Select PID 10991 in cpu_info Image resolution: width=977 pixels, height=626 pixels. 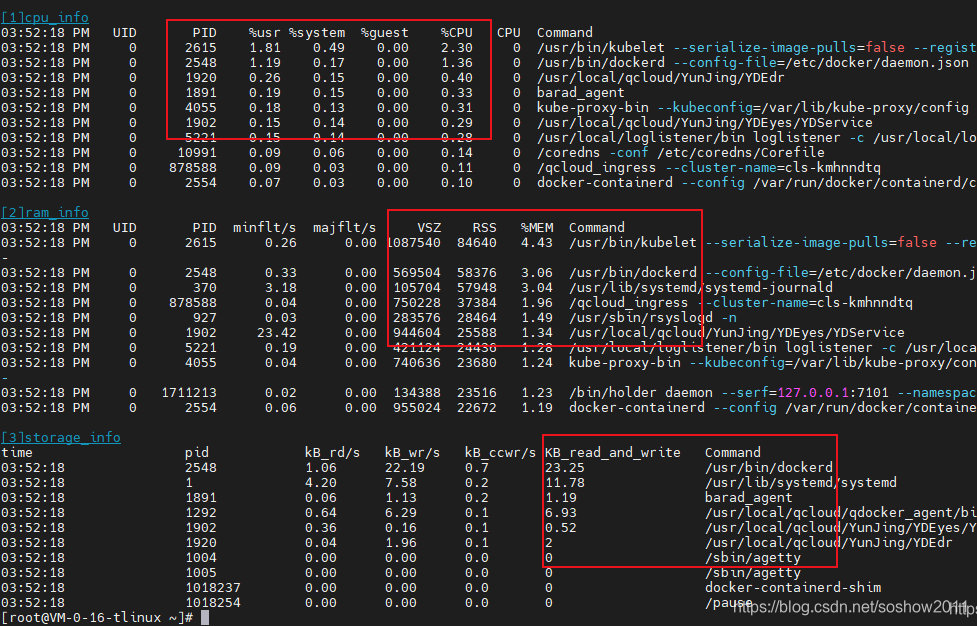197,153
